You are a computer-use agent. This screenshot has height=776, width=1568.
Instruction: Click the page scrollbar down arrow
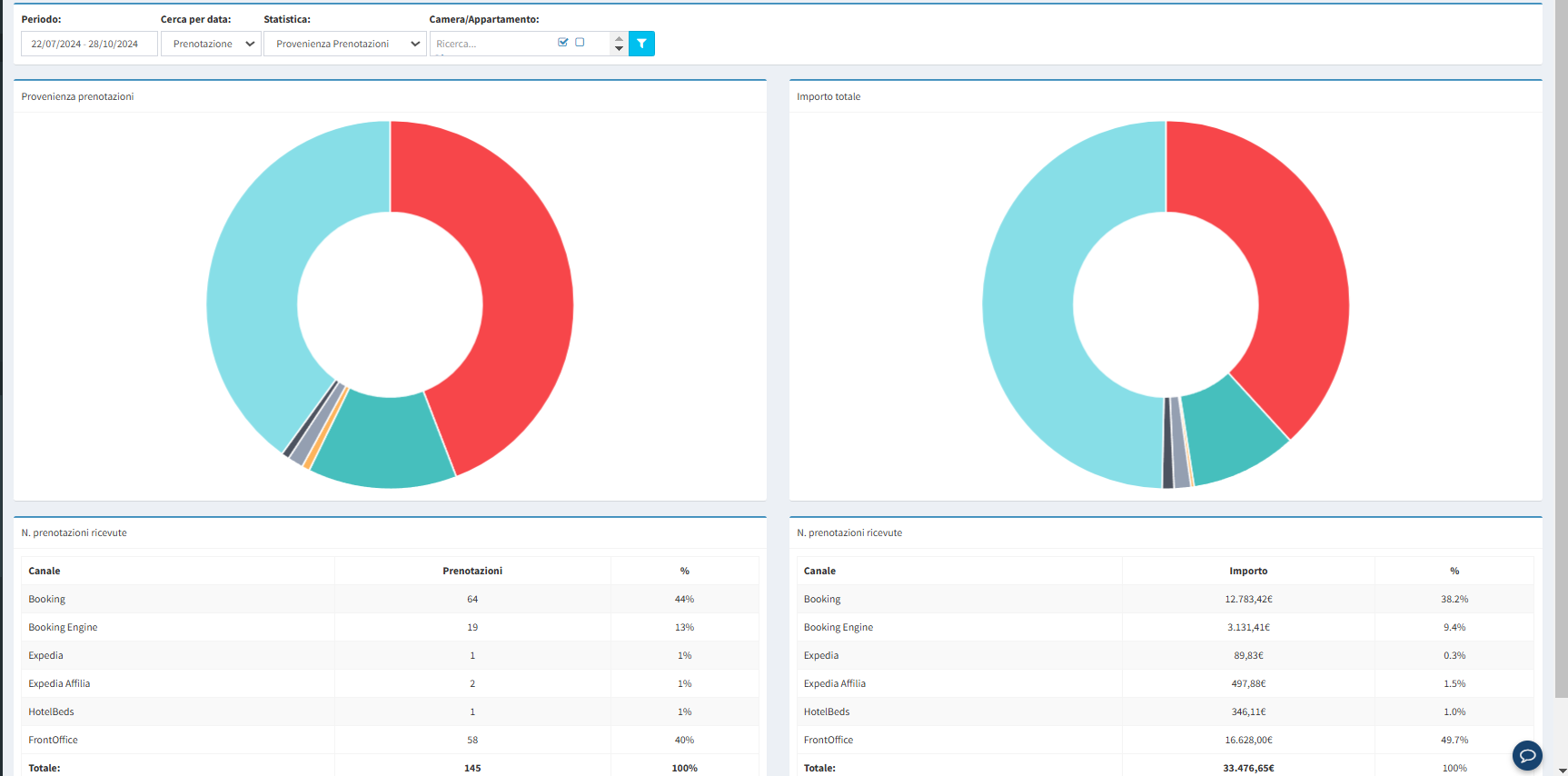coord(1561,770)
